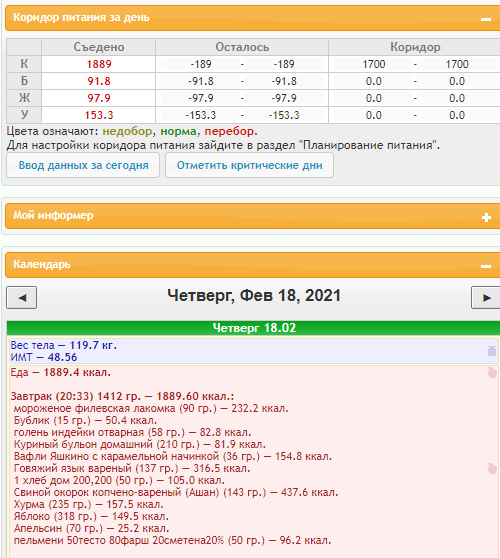Click the apple icon beside Еда total

[492, 373]
